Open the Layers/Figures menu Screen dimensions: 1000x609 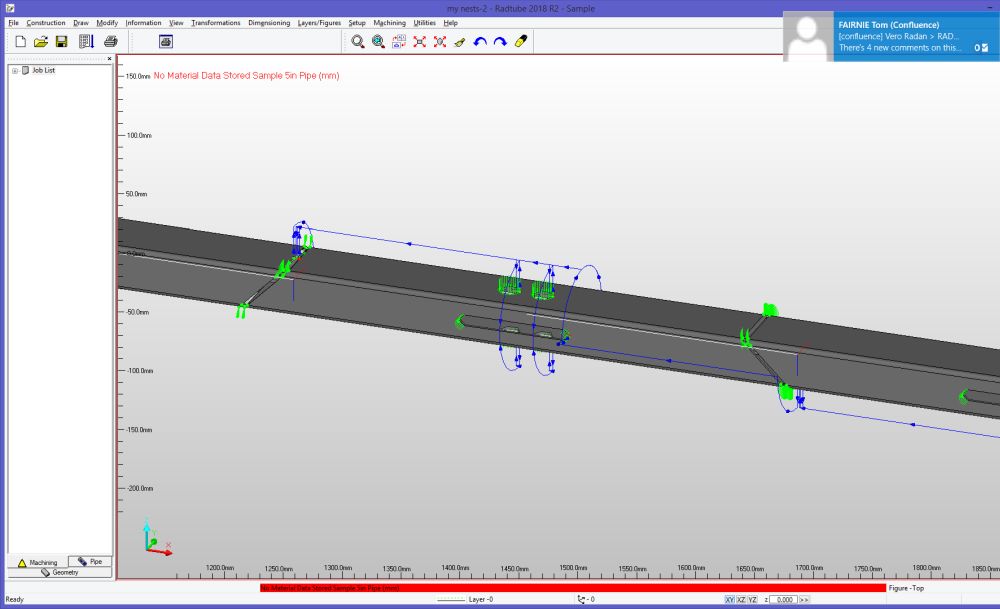click(319, 22)
